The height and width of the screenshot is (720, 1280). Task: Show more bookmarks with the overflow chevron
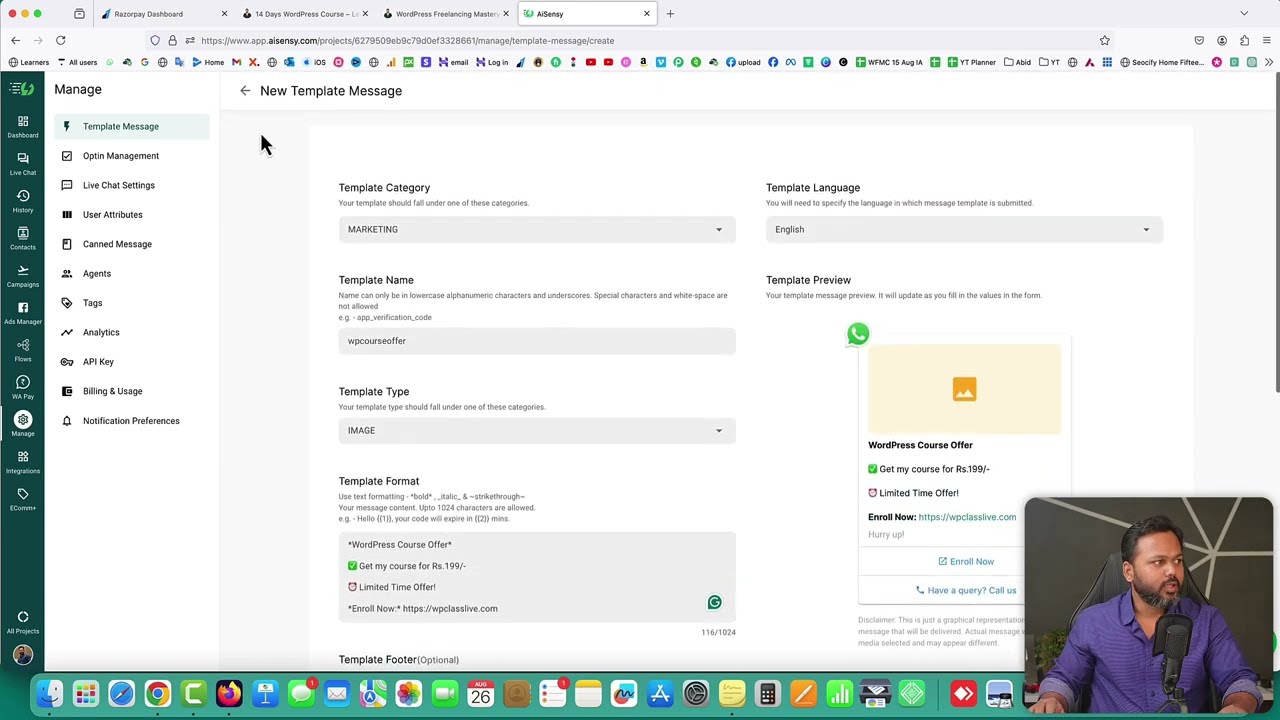coord(1268,62)
